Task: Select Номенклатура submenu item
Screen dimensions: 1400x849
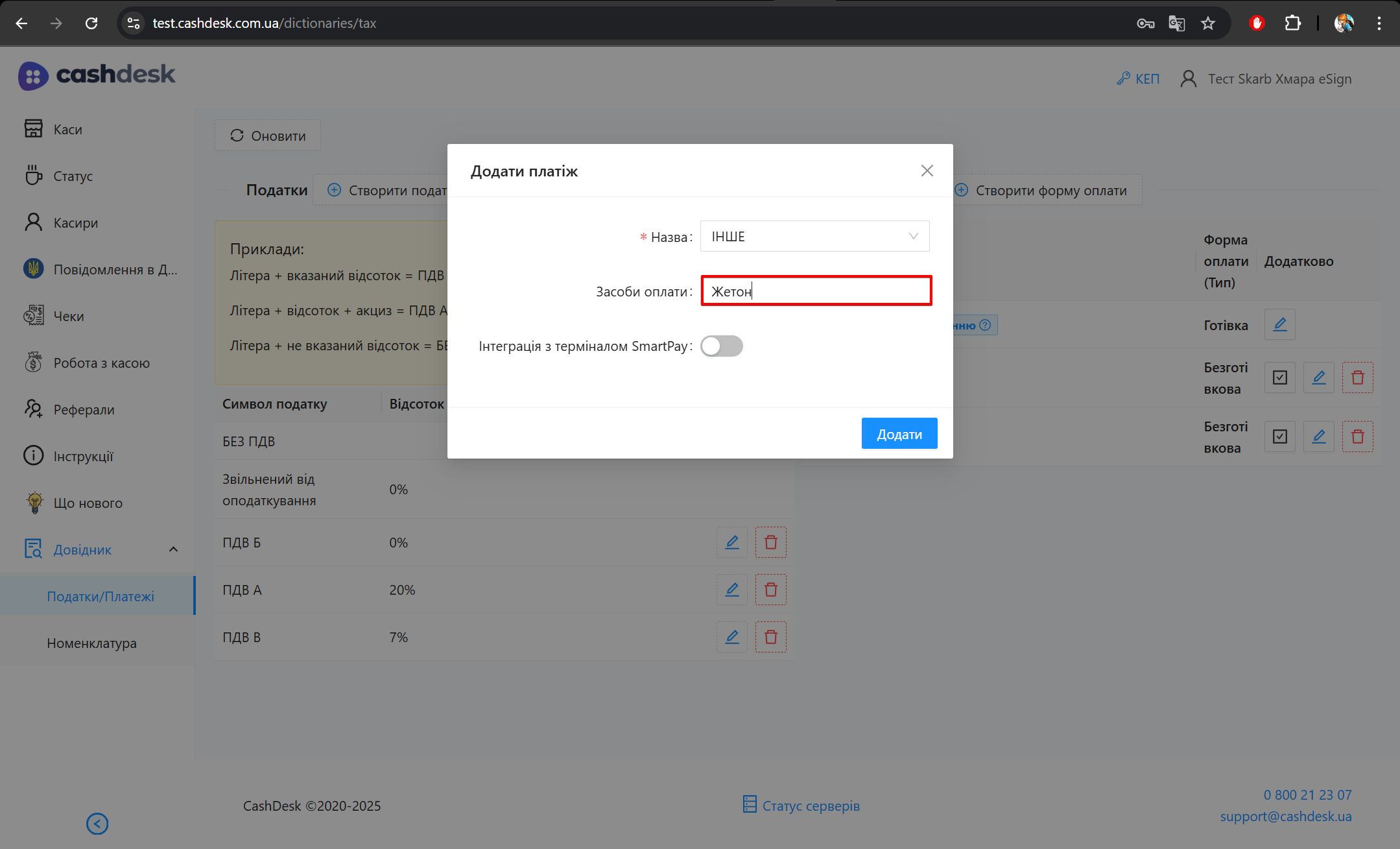Action: [91, 643]
